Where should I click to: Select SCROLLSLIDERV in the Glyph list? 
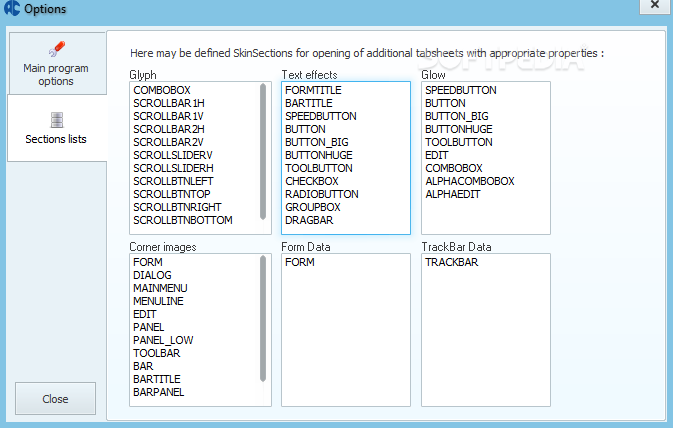[173, 155]
